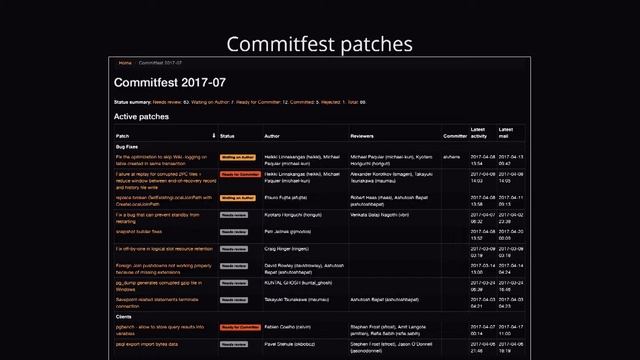Open Committed link in status summary
Image resolution: width=640 pixels, height=360 pixels.
(302, 102)
